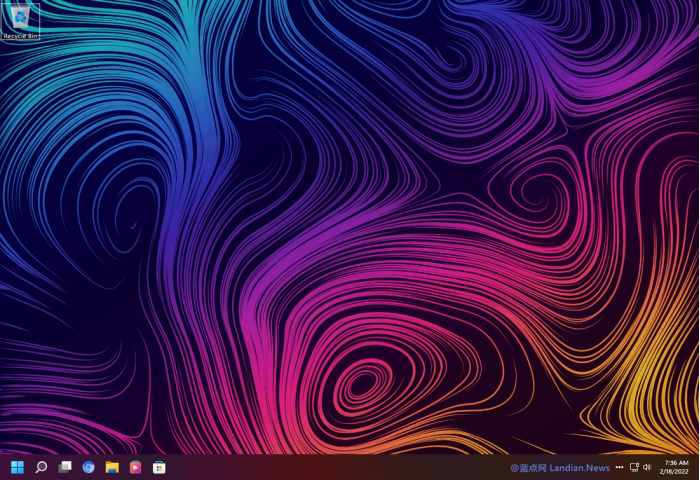Select the Recycle Bin text label
The width and height of the screenshot is (700, 480).
click(20, 36)
